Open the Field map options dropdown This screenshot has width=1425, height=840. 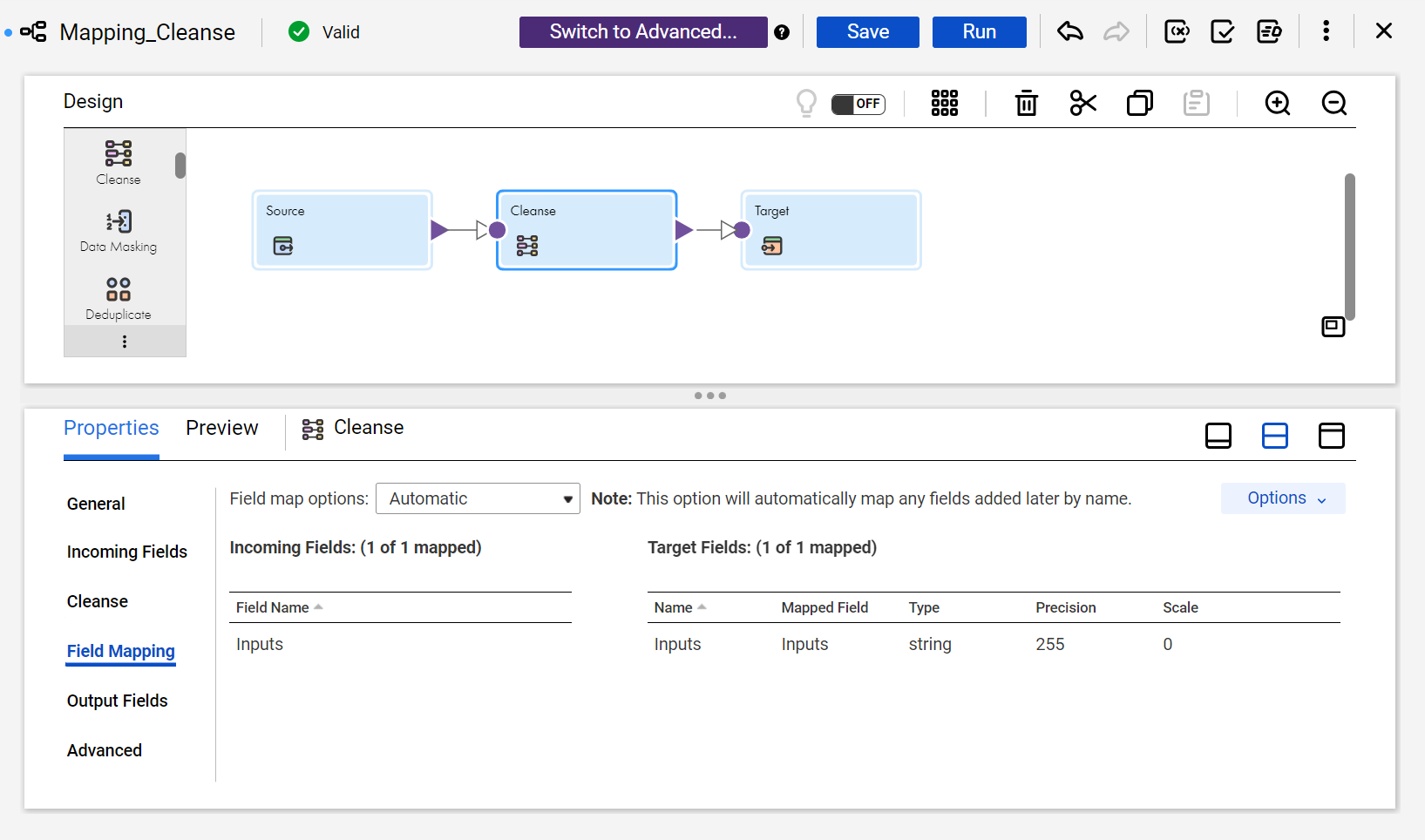(x=478, y=498)
